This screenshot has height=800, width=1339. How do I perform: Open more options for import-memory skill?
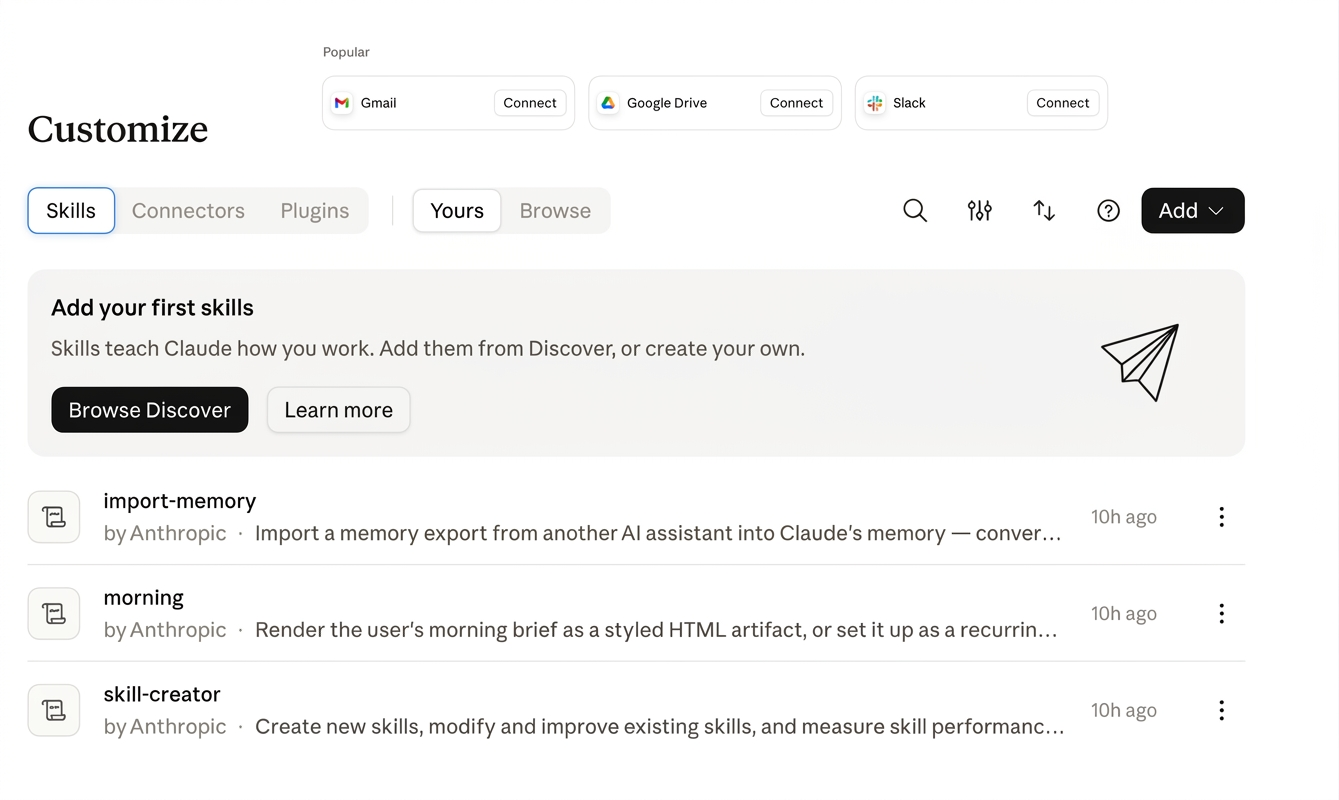[x=1221, y=517]
